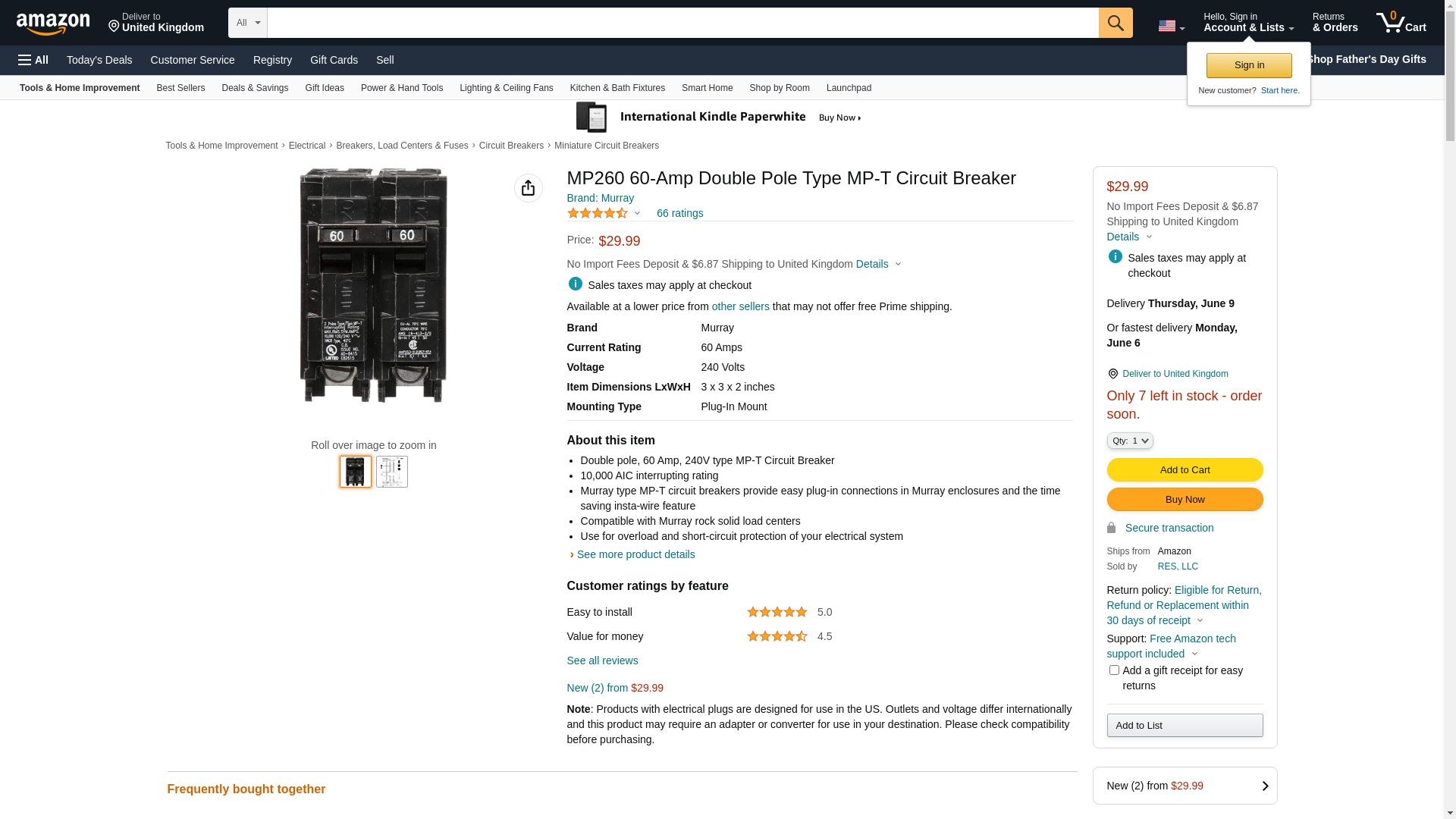Go to the Amazon home logo
This screenshot has height=819, width=1456.
click(x=53, y=24)
